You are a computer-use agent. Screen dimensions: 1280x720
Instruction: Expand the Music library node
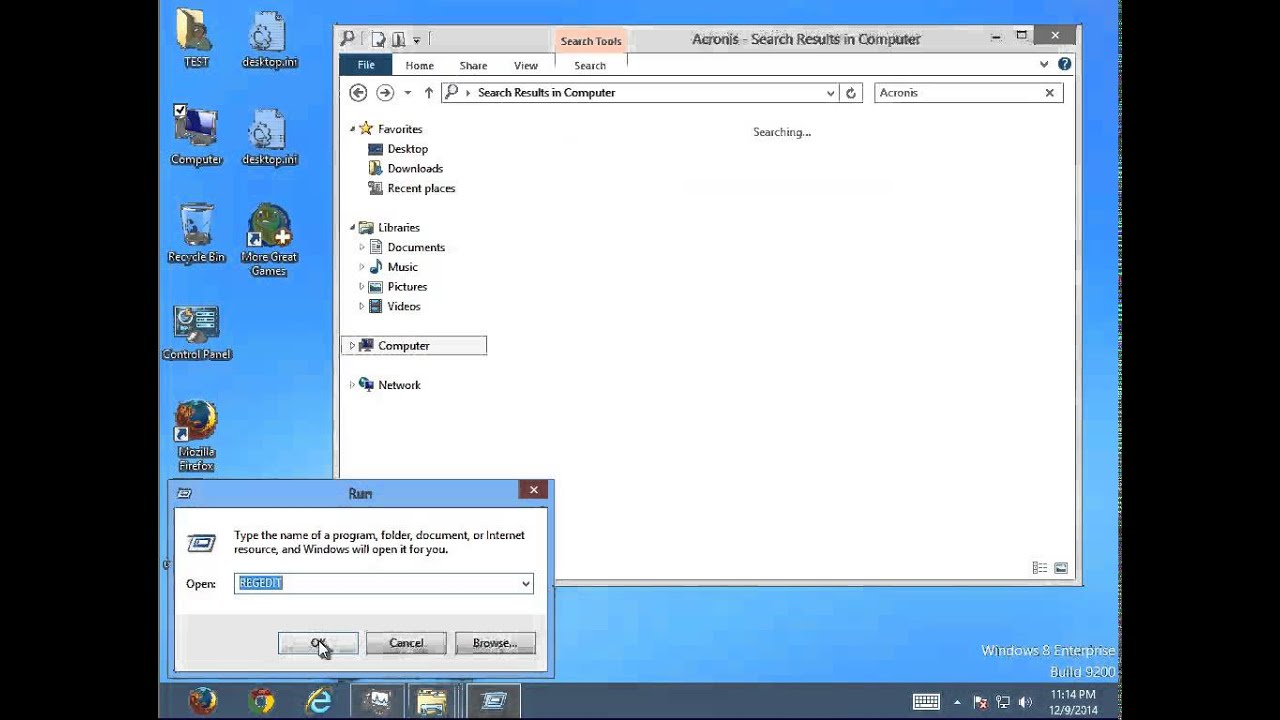click(362, 267)
